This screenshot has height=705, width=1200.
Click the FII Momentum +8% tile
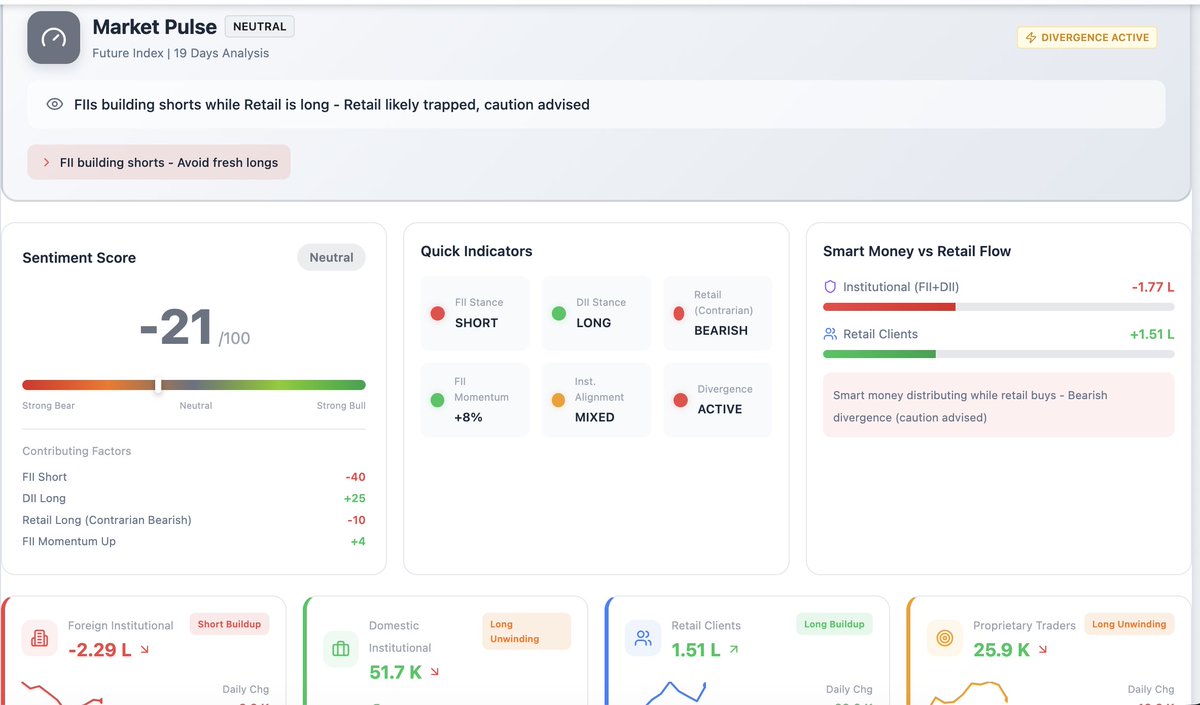[x=475, y=400]
